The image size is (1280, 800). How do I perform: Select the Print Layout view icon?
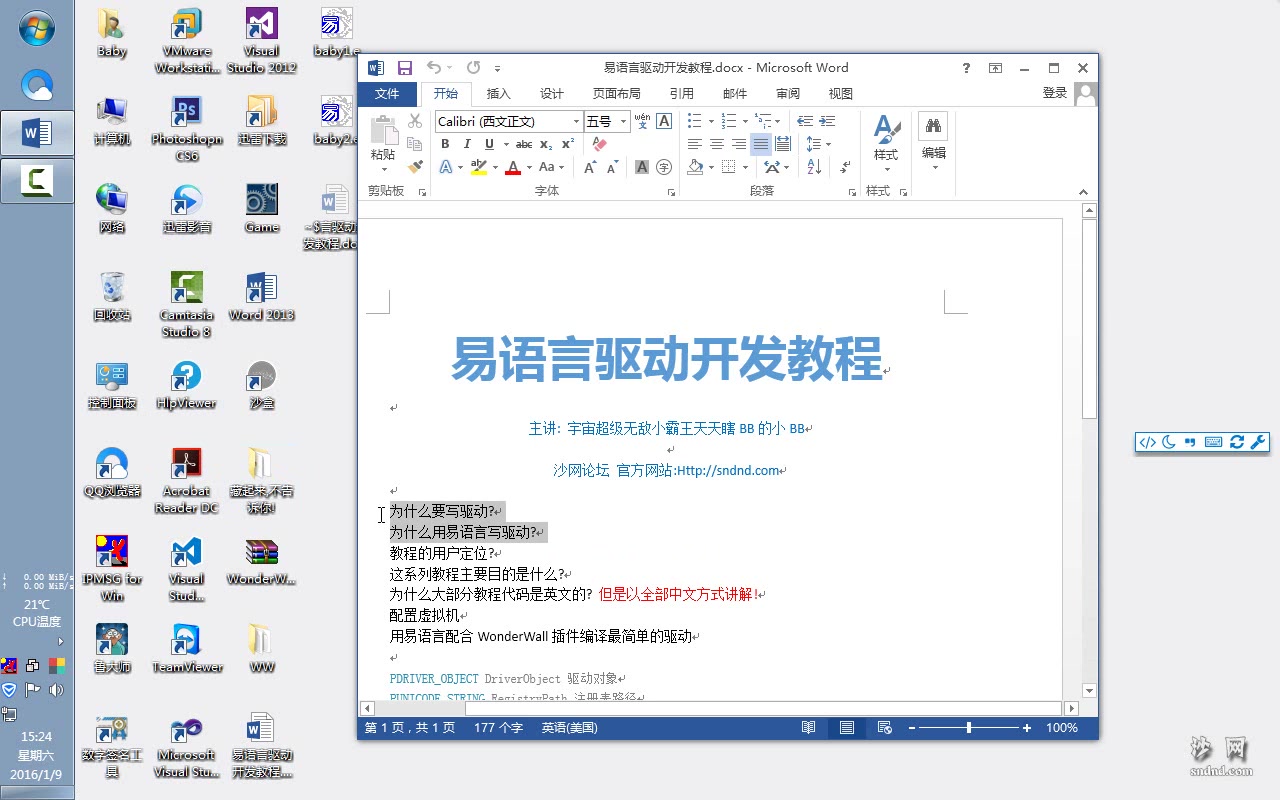pyautogui.click(x=845, y=727)
